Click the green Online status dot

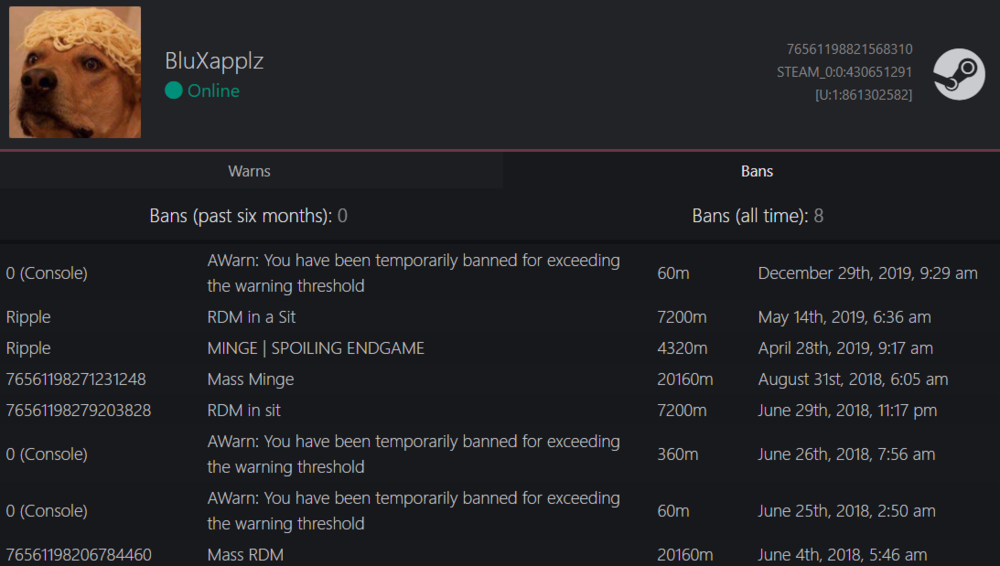[174, 91]
